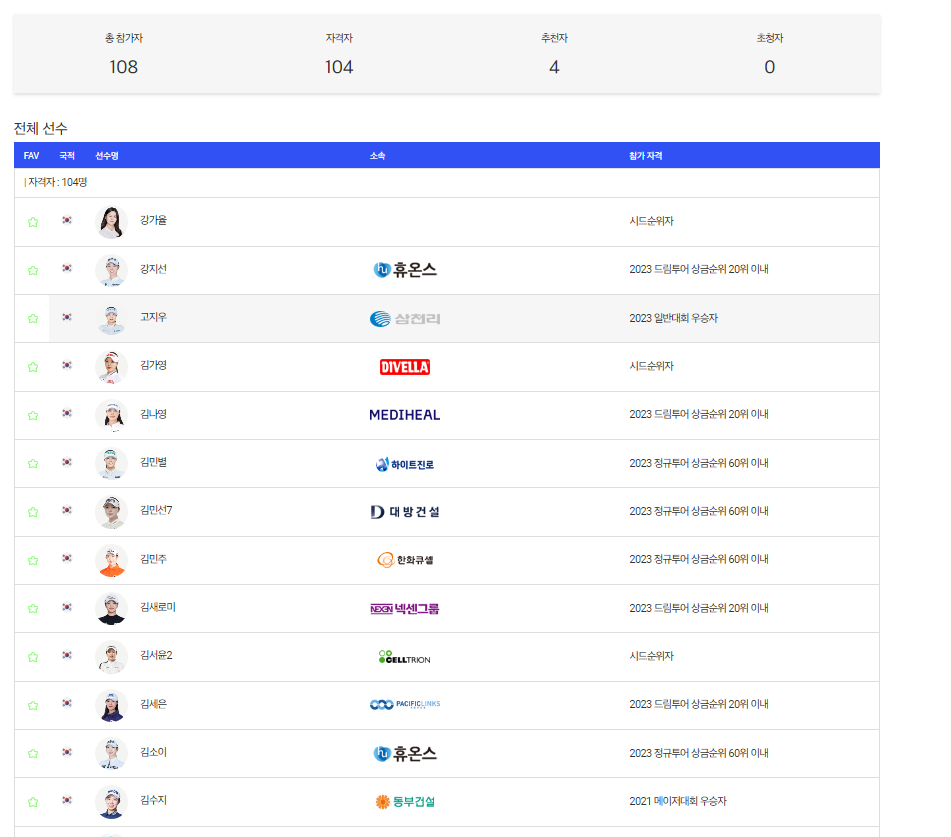Click the 선수명 column header
The image size is (951, 837).
pos(107,156)
